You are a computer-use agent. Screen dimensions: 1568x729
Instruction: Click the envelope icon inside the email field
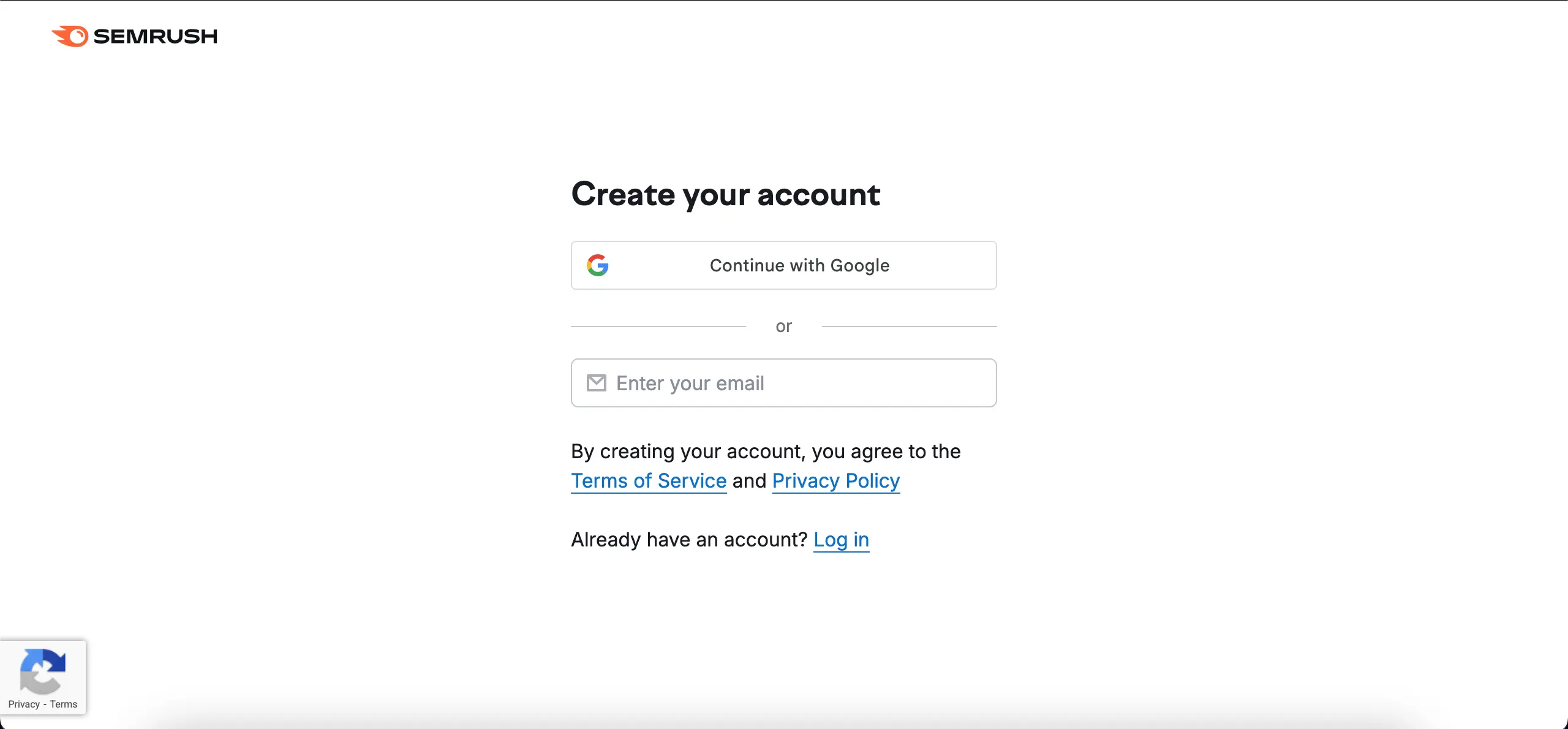click(596, 382)
